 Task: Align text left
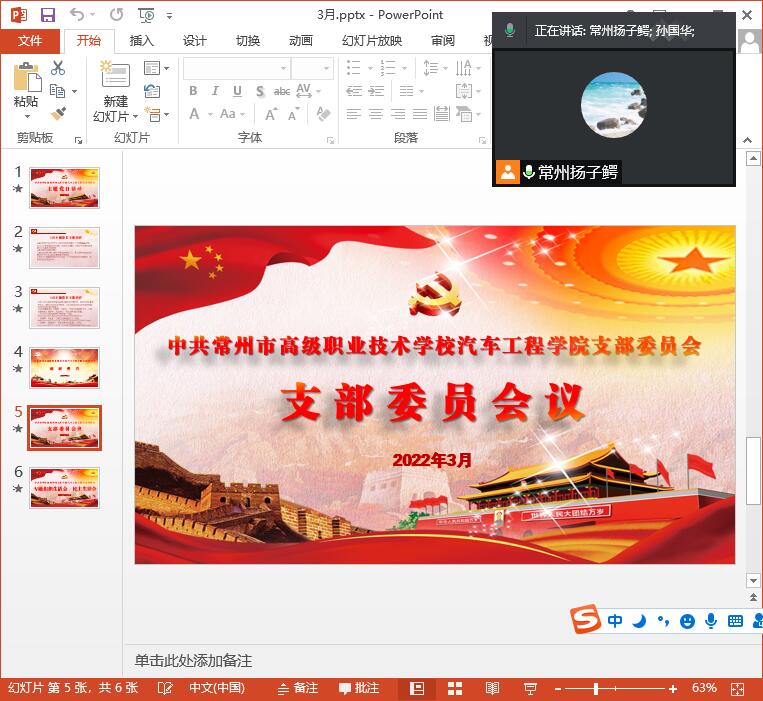click(354, 114)
